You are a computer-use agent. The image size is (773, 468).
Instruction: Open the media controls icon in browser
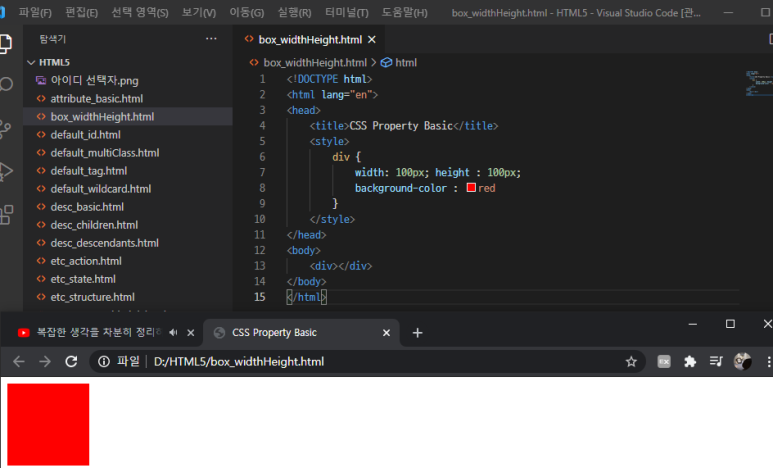[x=716, y=361]
